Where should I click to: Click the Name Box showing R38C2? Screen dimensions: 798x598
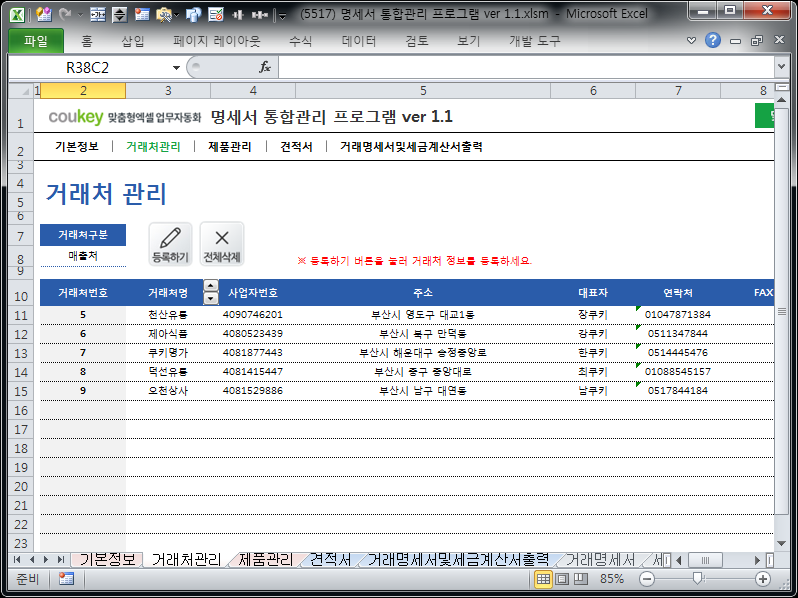(x=88, y=67)
